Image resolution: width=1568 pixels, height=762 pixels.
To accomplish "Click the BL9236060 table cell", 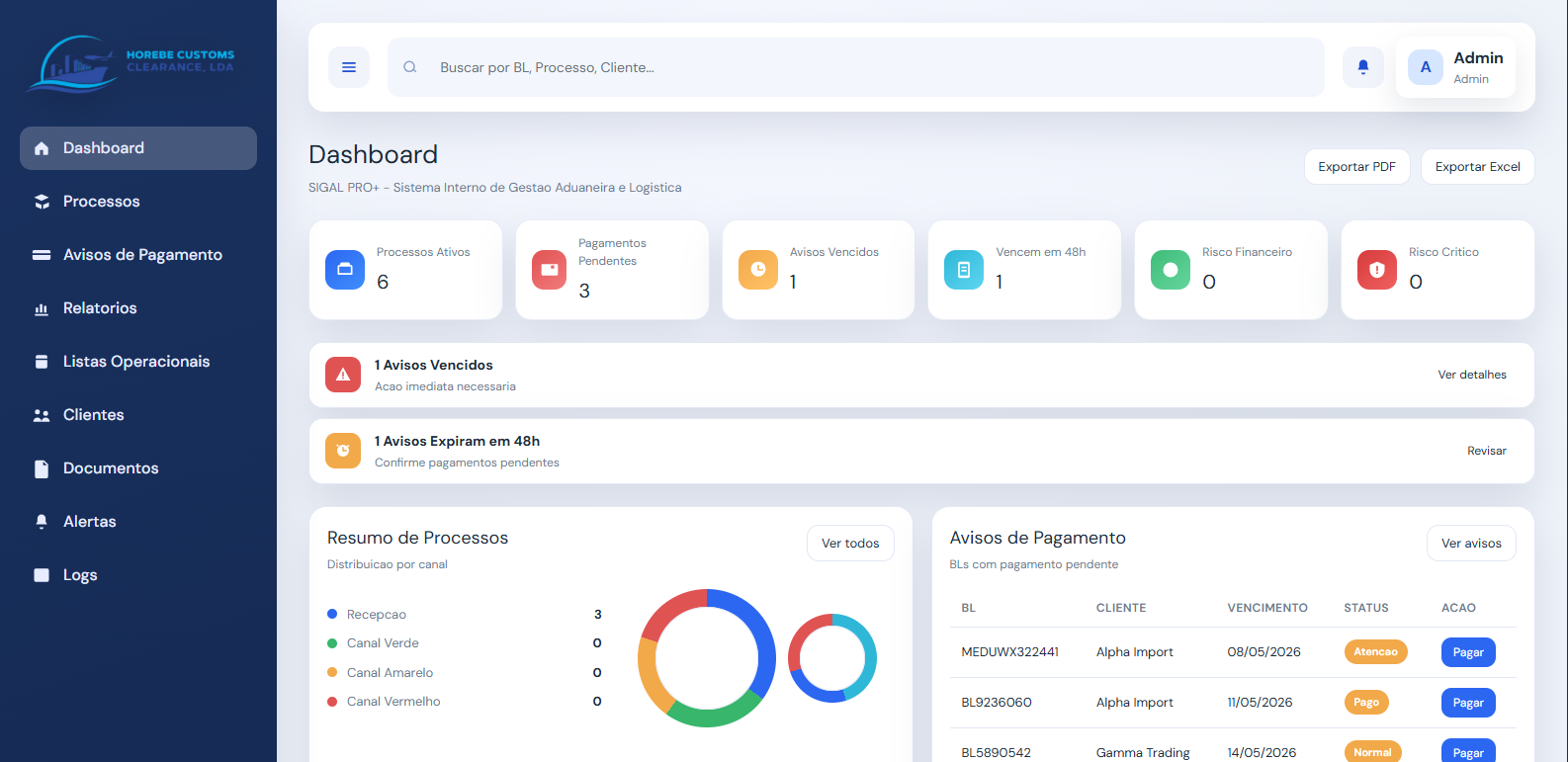I will click(997, 703).
